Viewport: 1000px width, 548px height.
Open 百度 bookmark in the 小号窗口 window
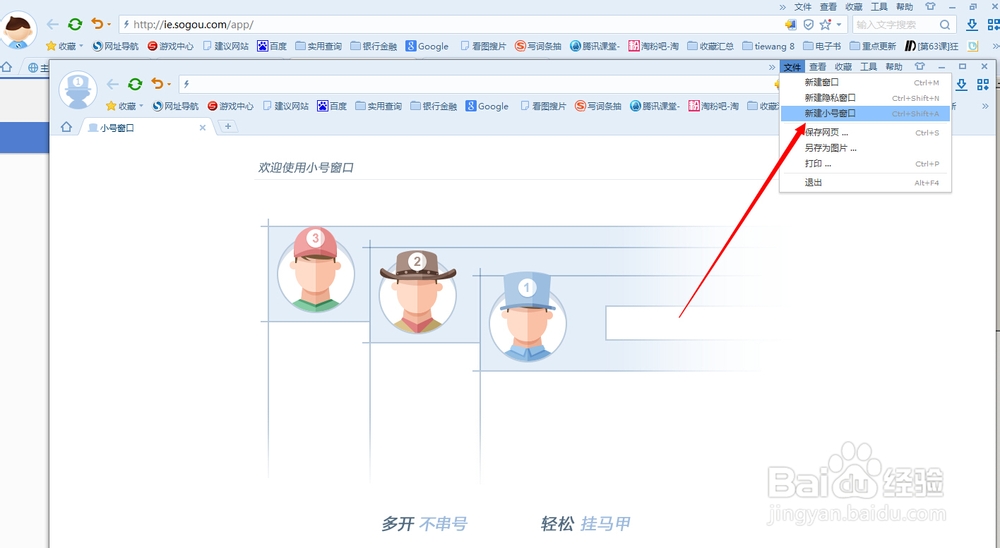click(332, 106)
